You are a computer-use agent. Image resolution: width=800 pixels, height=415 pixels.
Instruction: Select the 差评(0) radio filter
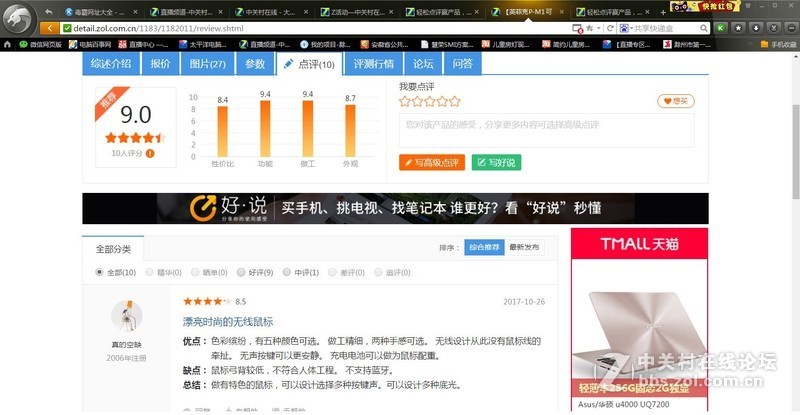point(332,272)
